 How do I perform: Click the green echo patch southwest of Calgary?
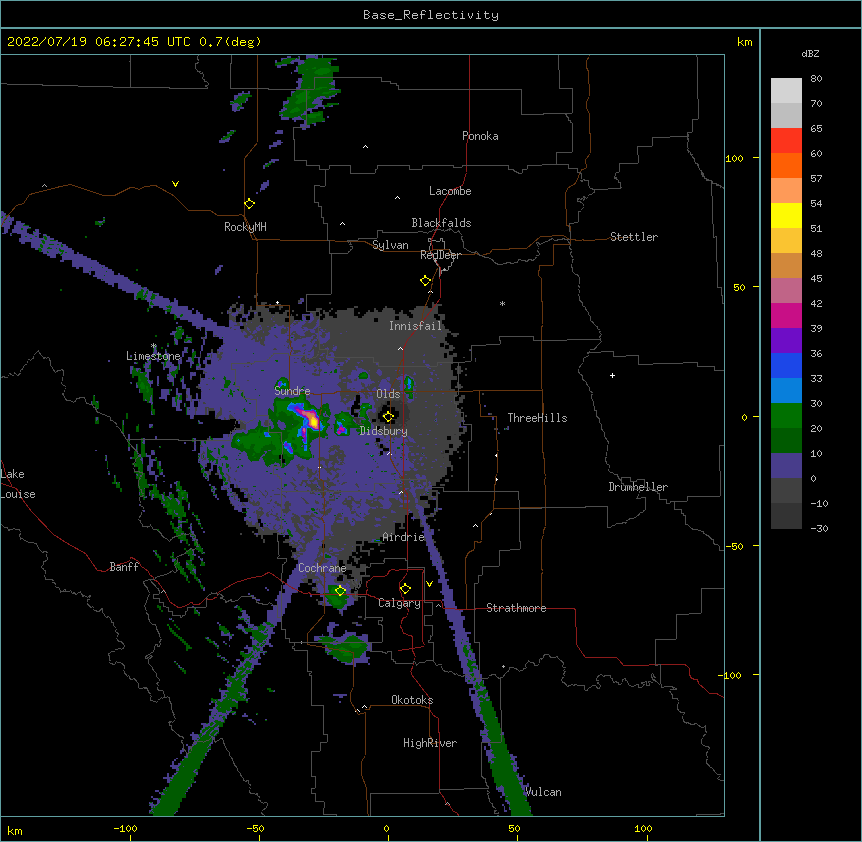pyautogui.click(x=345, y=647)
